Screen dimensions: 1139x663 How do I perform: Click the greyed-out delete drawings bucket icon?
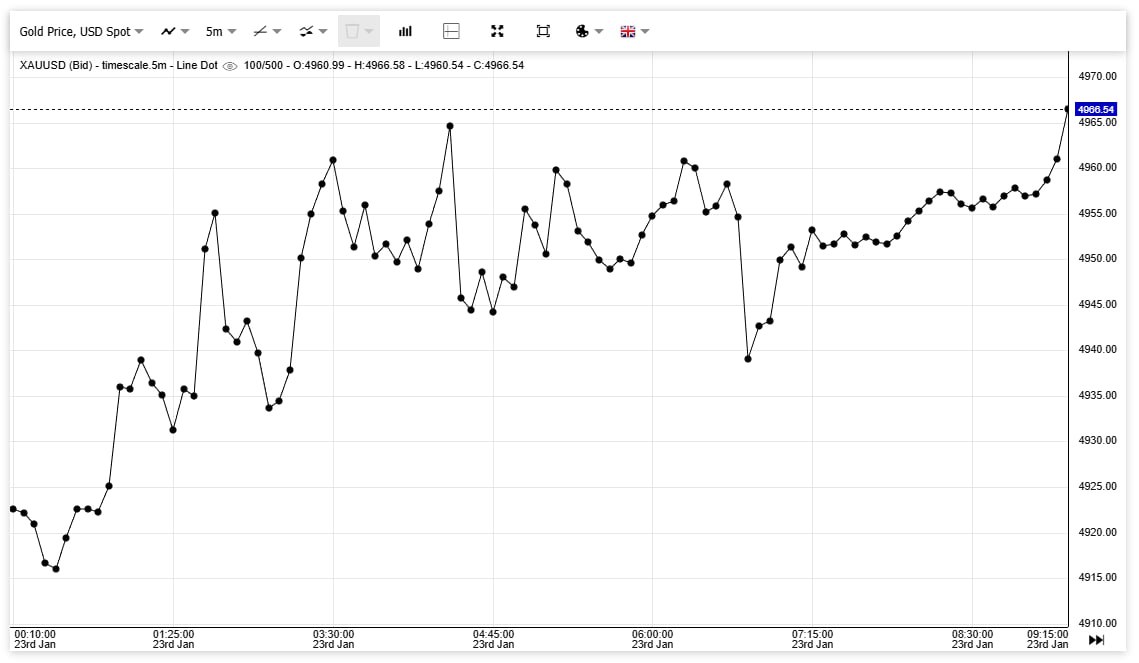[x=358, y=31]
